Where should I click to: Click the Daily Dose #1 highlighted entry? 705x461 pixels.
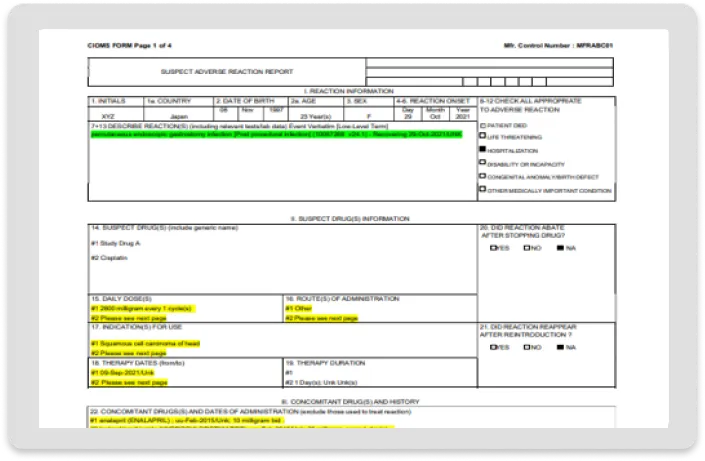(x=144, y=309)
